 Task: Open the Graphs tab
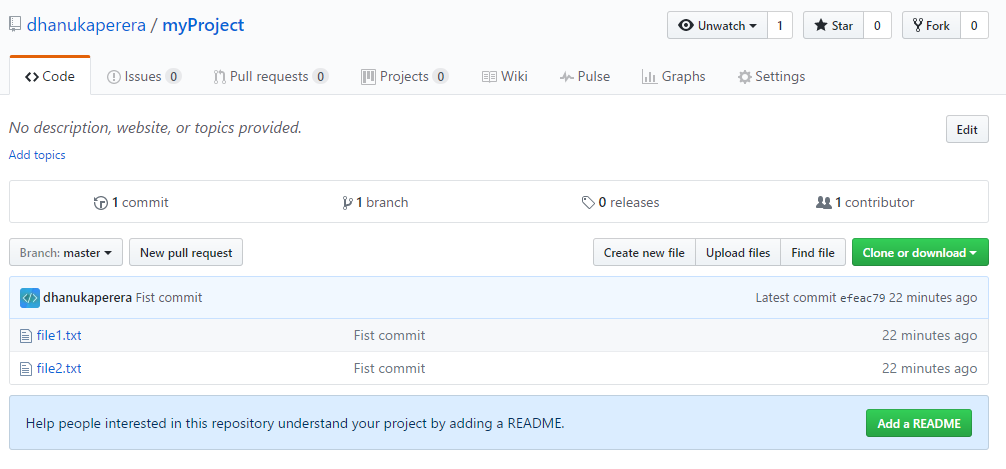tap(674, 76)
